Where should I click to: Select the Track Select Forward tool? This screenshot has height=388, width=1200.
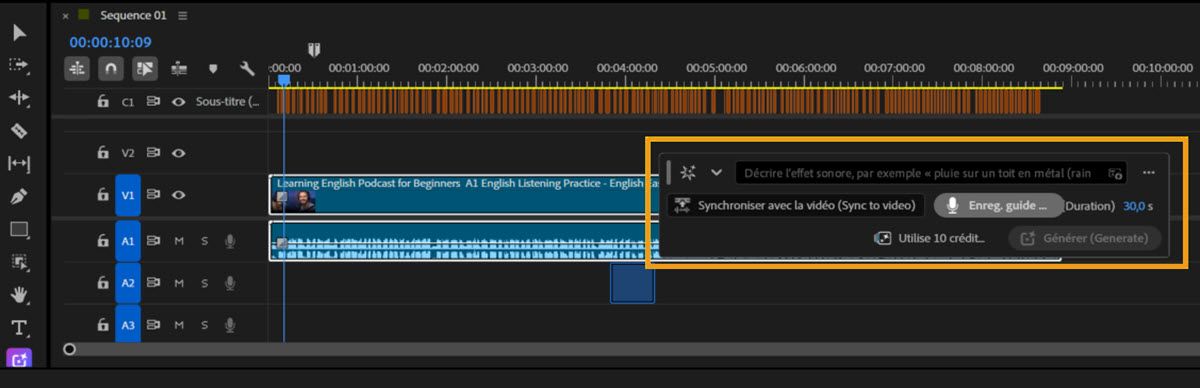coord(20,65)
